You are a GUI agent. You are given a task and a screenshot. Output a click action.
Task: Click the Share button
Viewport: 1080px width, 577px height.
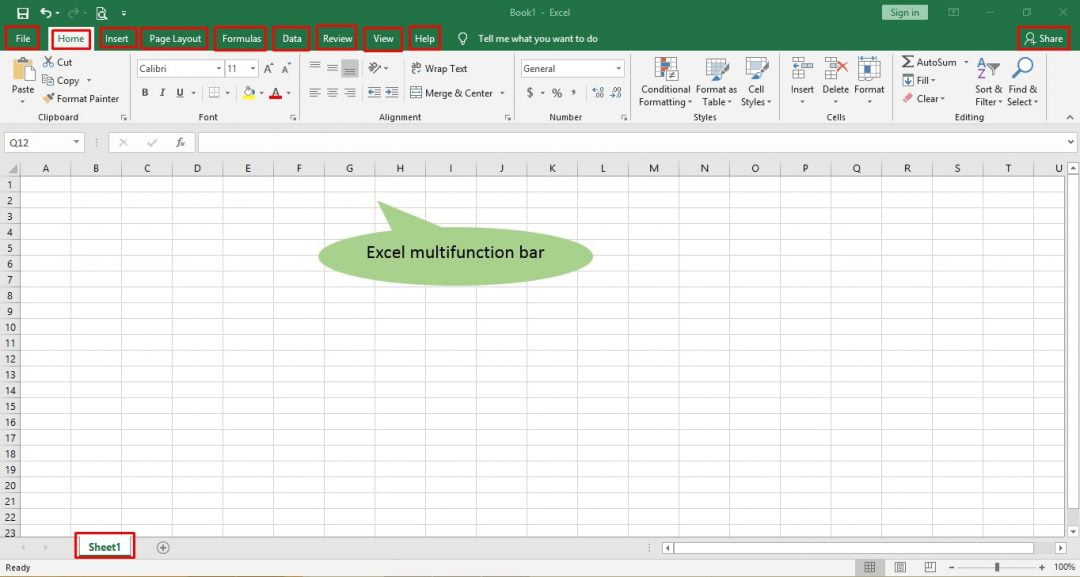tap(1044, 38)
